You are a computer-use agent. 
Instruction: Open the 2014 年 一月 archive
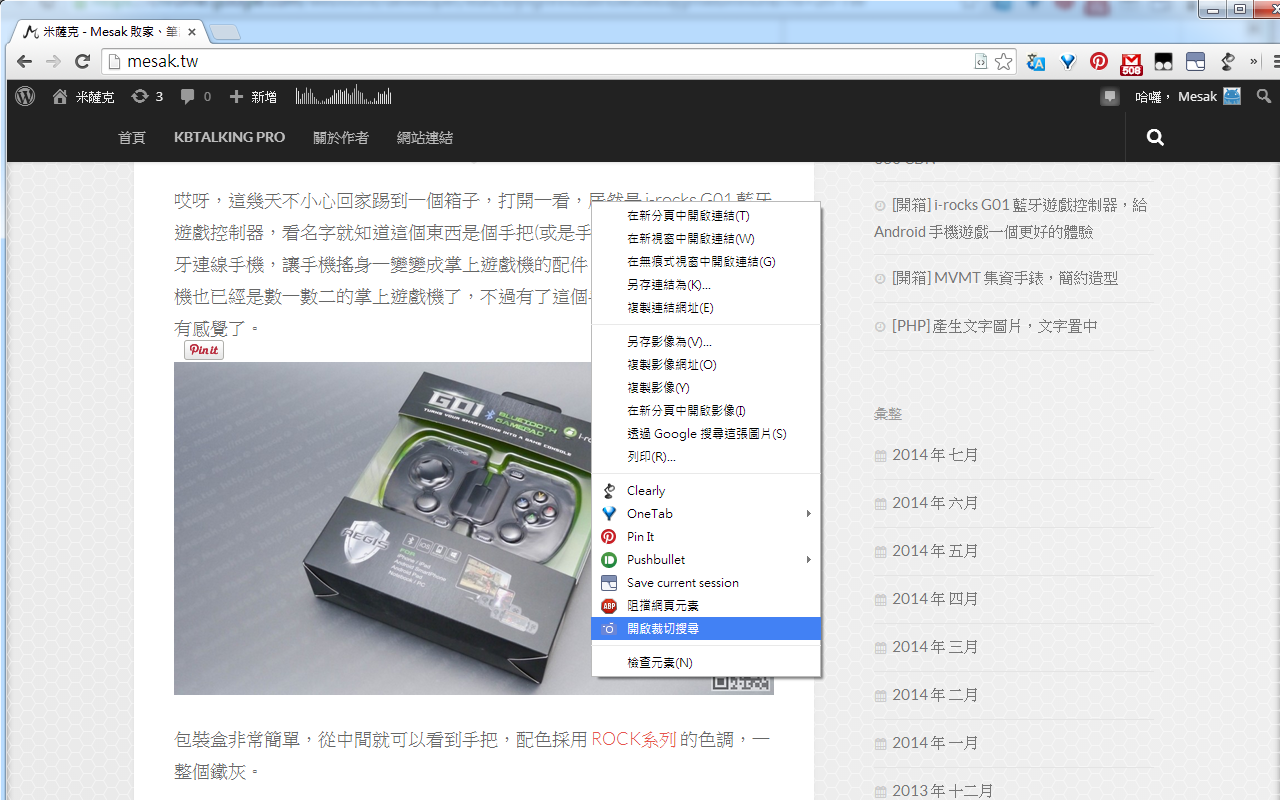[935, 742]
